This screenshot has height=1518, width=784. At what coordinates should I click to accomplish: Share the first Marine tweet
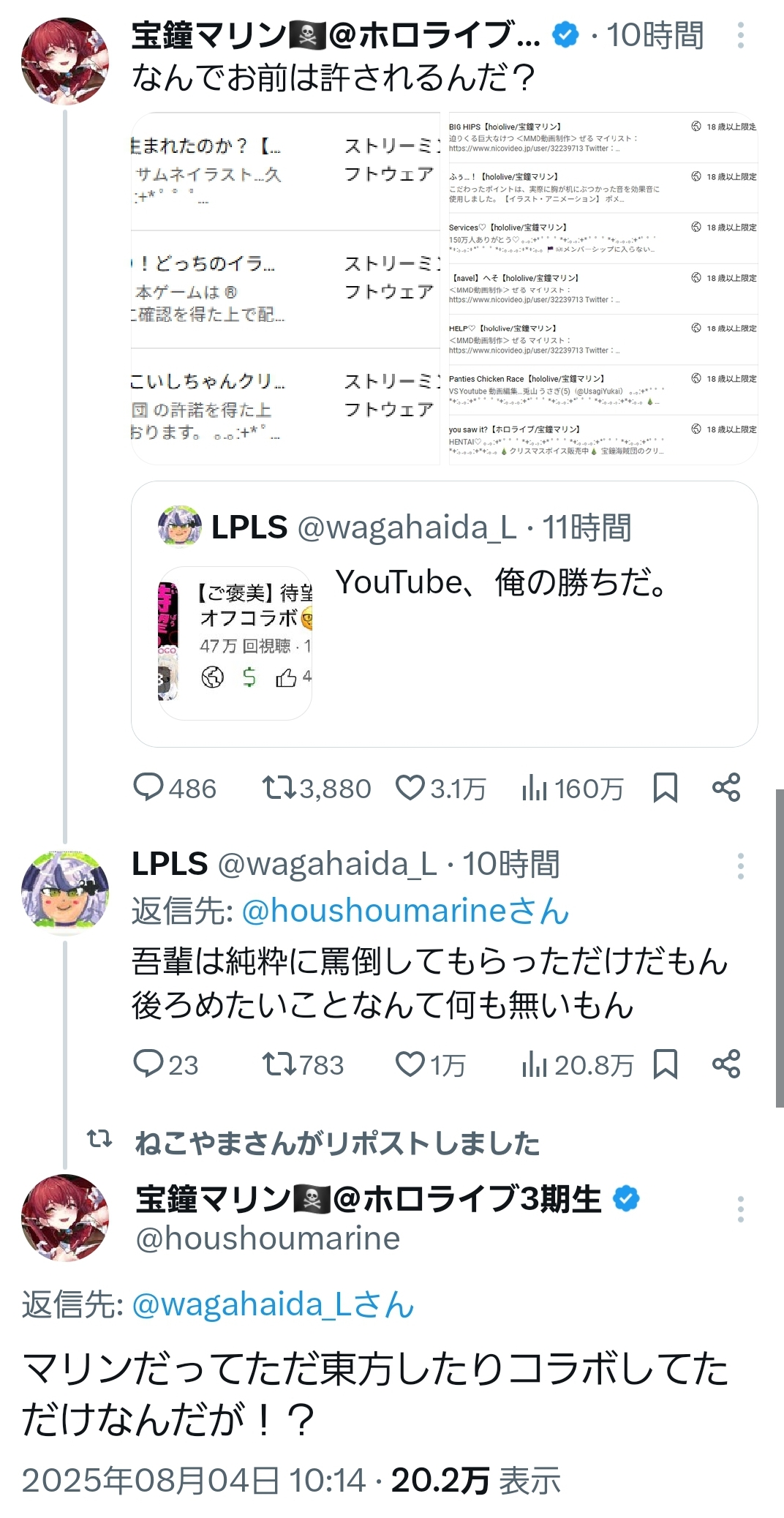pos(726,787)
